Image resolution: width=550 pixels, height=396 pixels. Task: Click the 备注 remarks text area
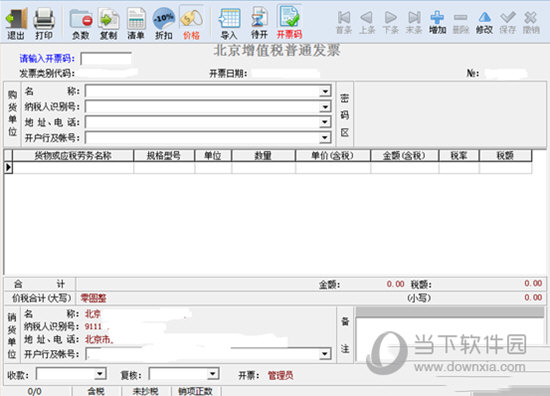tap(450, 335)
